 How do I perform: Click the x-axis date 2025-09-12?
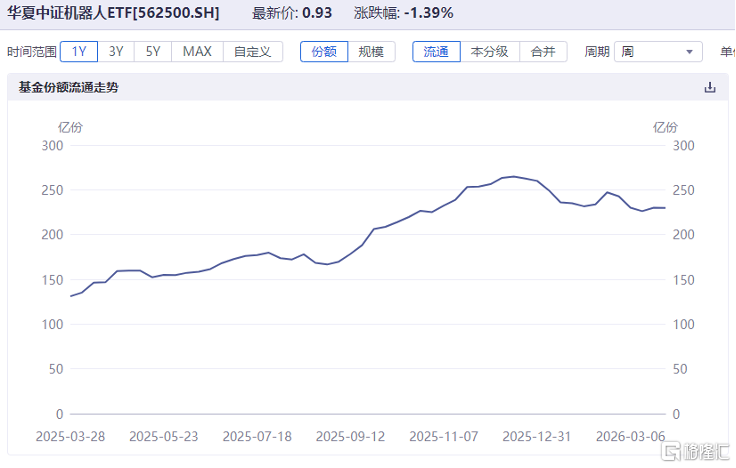click(x=351, y=437)
